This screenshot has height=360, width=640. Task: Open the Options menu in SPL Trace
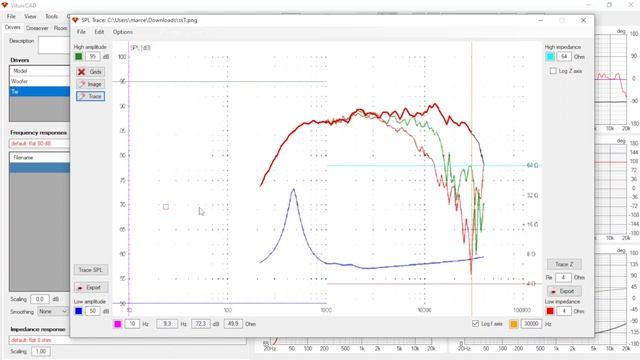(x=122, y=32)
